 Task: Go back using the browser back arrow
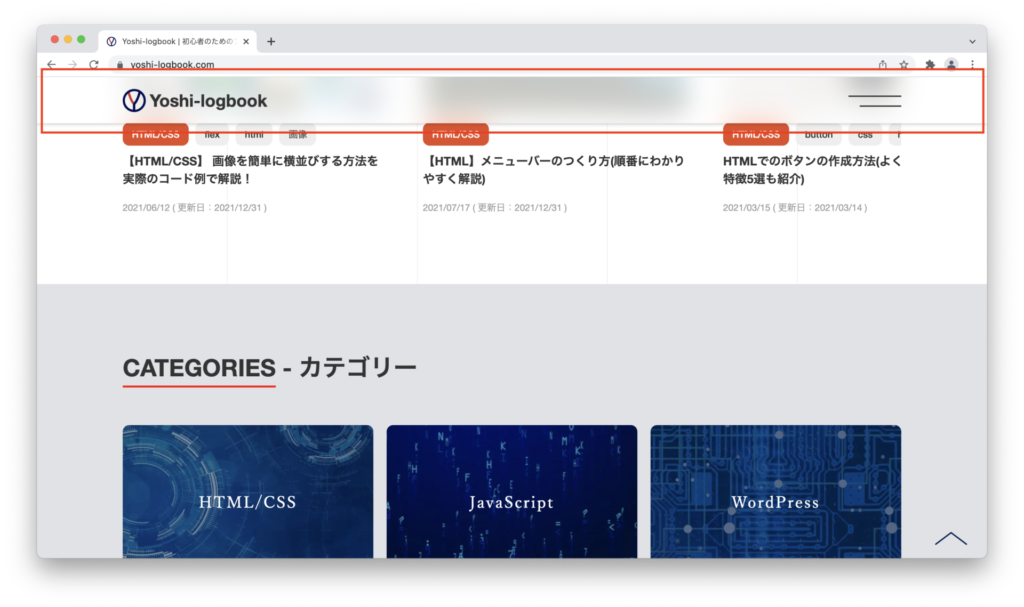click(52, 65)
